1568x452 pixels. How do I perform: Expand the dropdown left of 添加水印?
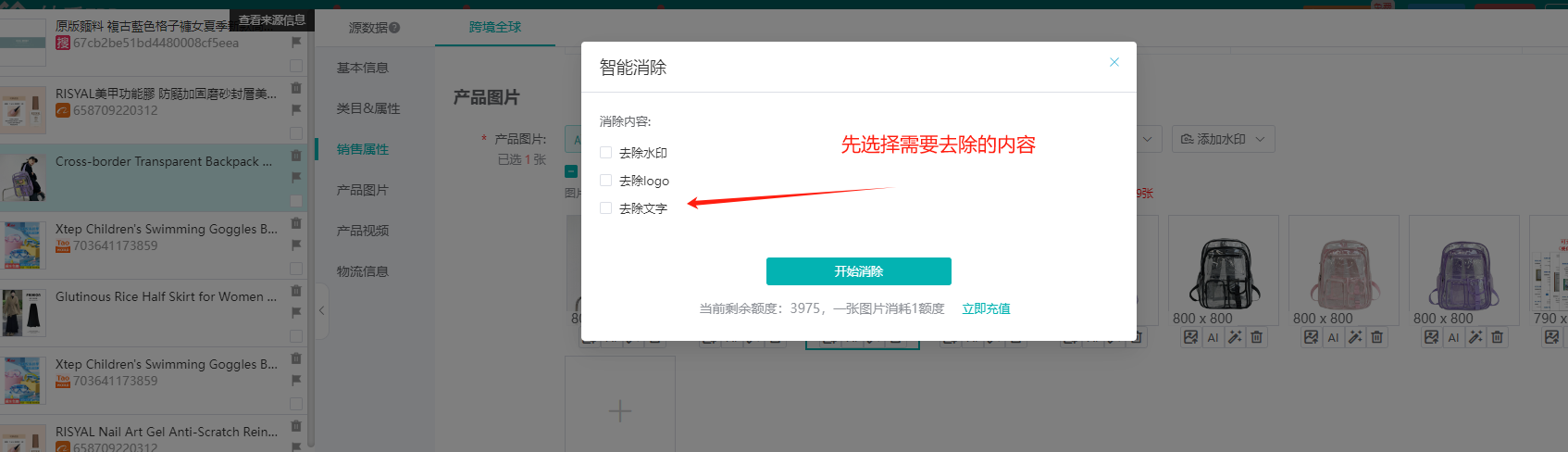pyautogui.click(x=1148, y=139)
